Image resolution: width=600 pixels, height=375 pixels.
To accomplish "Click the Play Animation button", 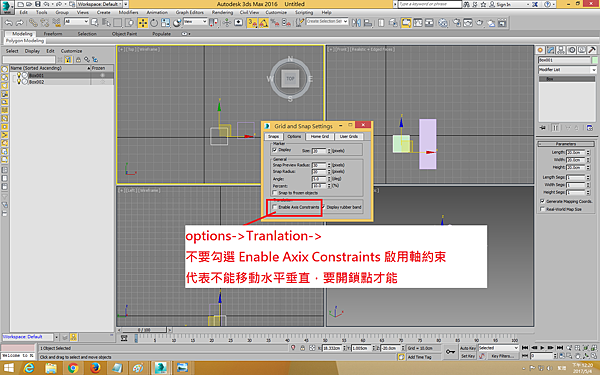I will [x=542, y=347].
